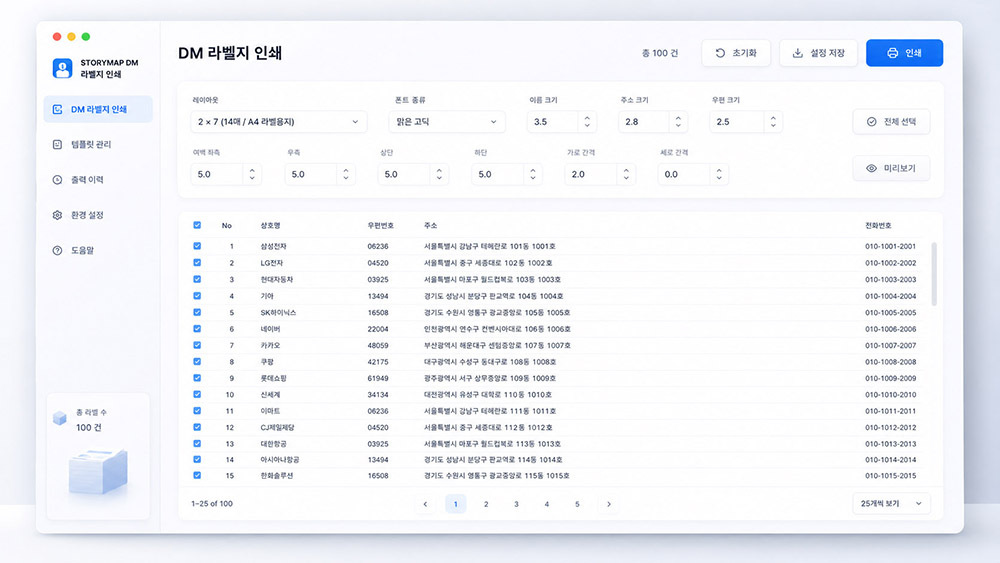Click the 미리보기 preview button
Screen dimensions: 1000x563
click(891, 168)
